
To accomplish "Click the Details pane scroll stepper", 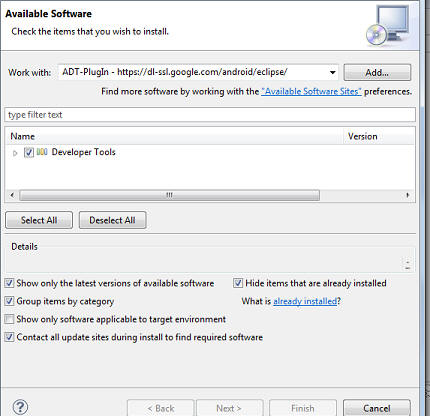I will (407, 264).
